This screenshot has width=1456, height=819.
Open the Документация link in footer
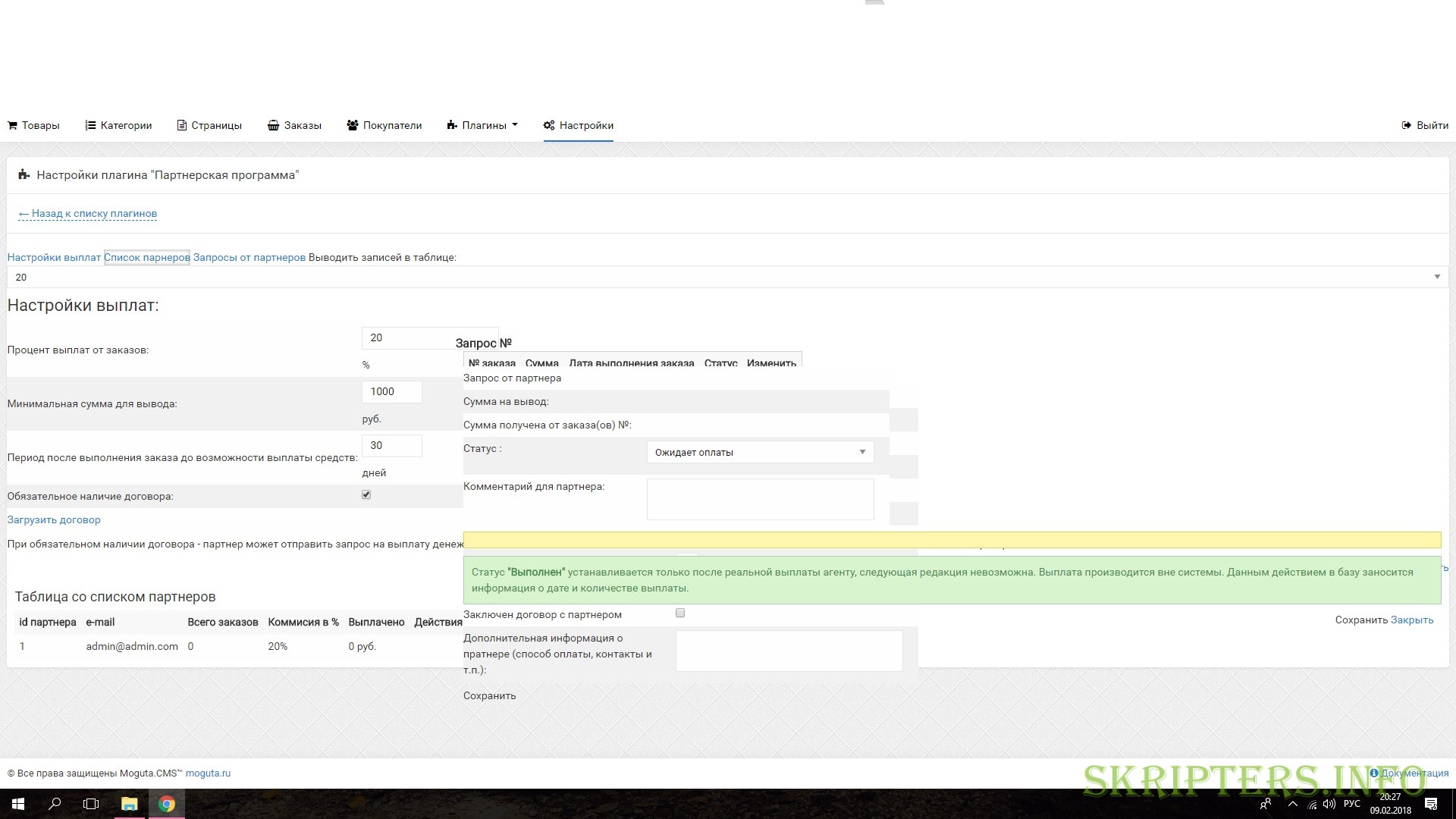[x=1409, y=773]
